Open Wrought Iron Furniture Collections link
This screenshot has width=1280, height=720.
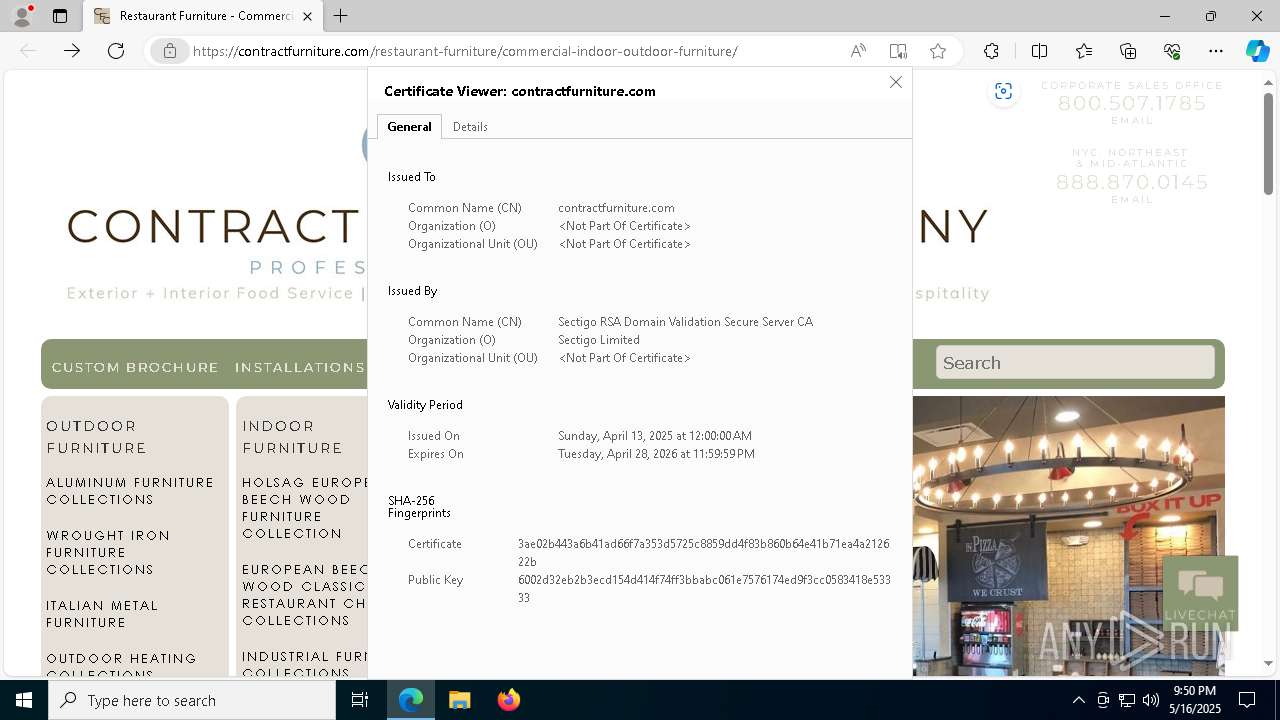click(x=108, y=552)
